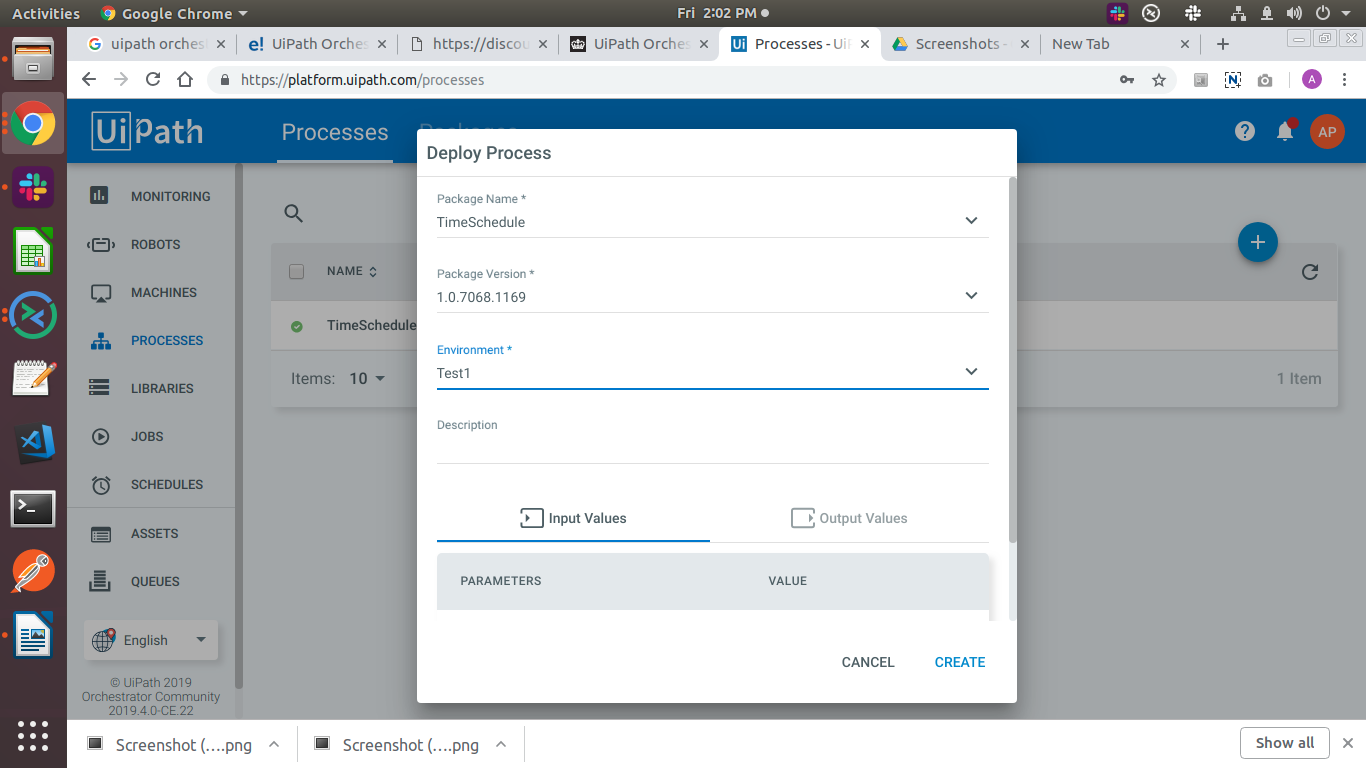Expand the Environment dropdown
This screenshot has height=768, width=1366.
pos(971,372)
